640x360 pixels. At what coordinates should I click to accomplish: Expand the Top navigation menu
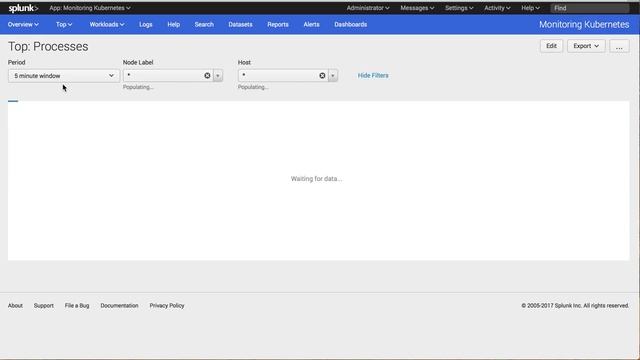click(x=64, y=24)
